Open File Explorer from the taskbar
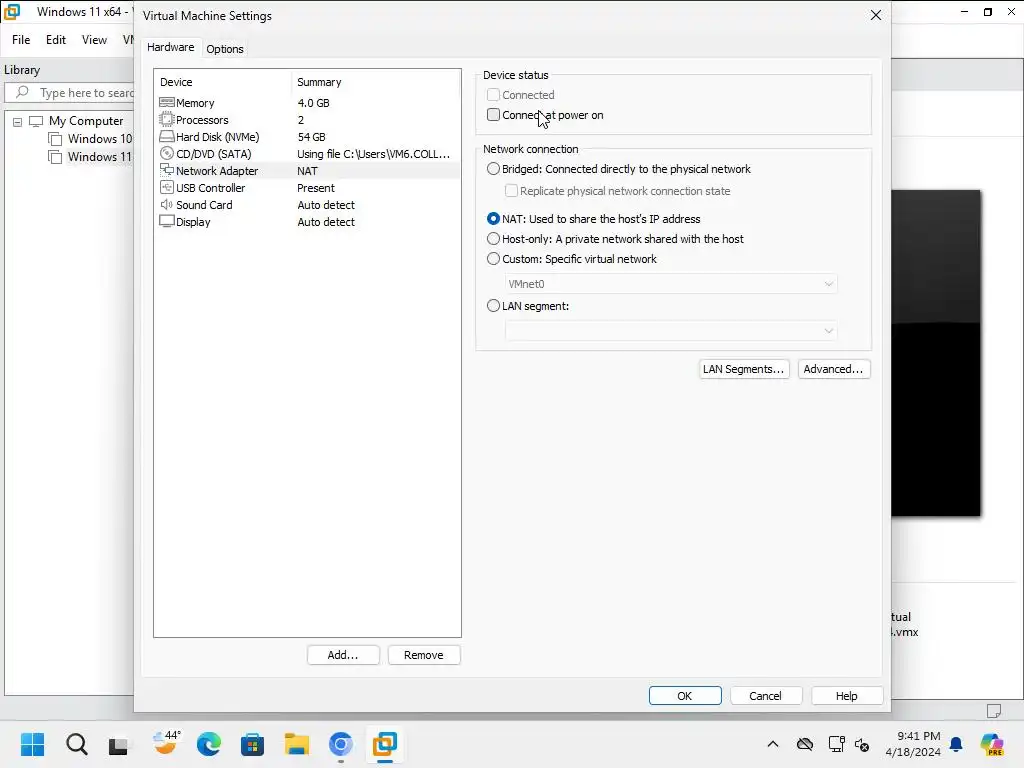 (296, 744)
